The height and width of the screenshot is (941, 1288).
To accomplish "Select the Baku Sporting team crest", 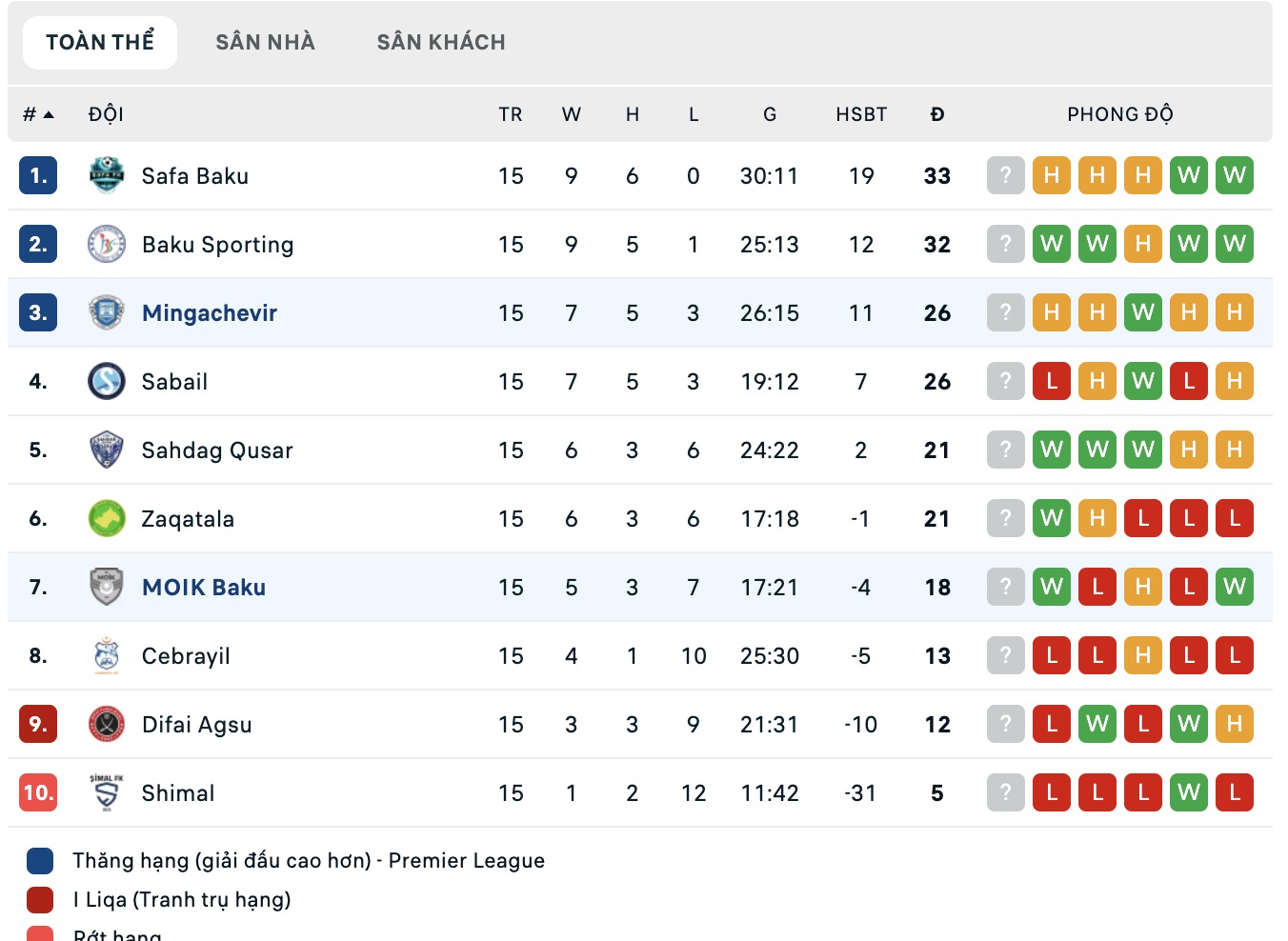I will 107,244.
